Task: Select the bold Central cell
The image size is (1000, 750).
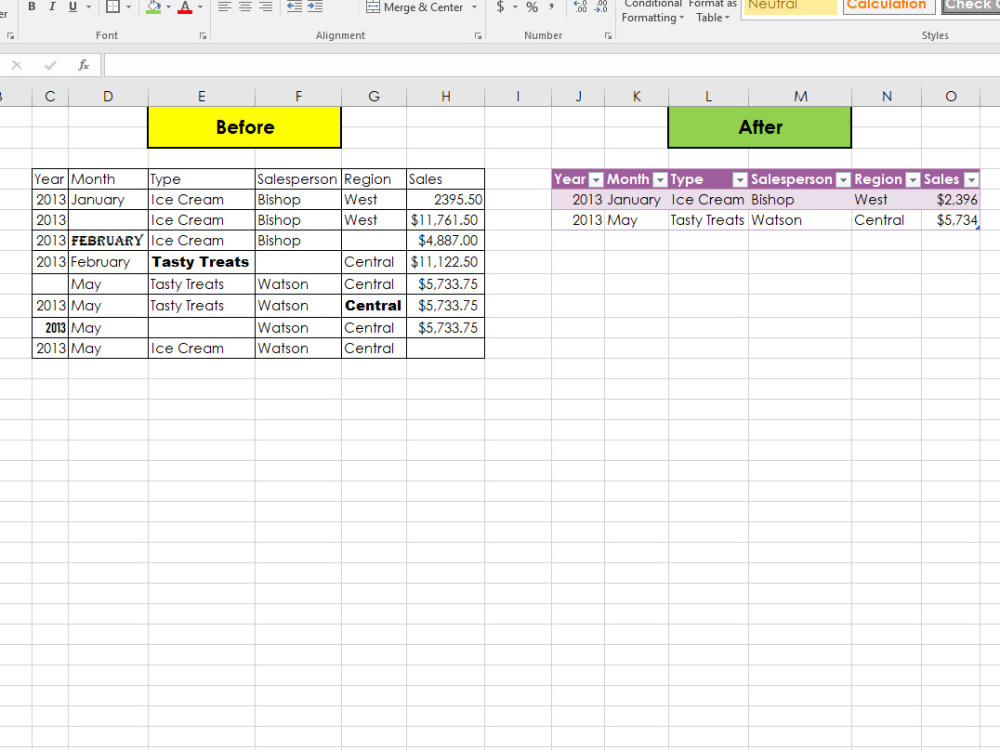Action: tap(374, 305)
